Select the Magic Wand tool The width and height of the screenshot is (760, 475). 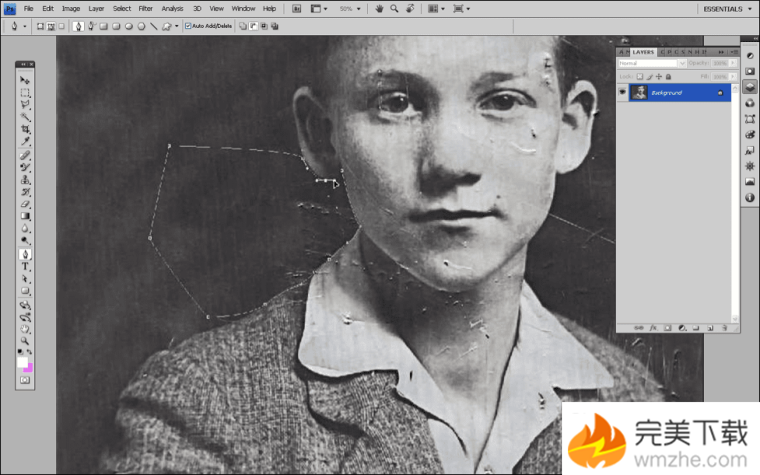point(25,117)
